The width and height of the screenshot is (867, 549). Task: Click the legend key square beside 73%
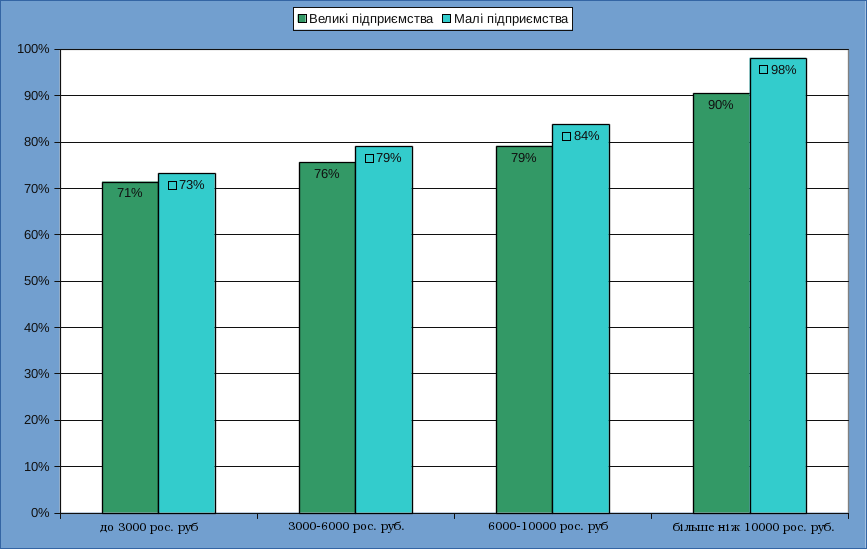[x=172, y=185]
